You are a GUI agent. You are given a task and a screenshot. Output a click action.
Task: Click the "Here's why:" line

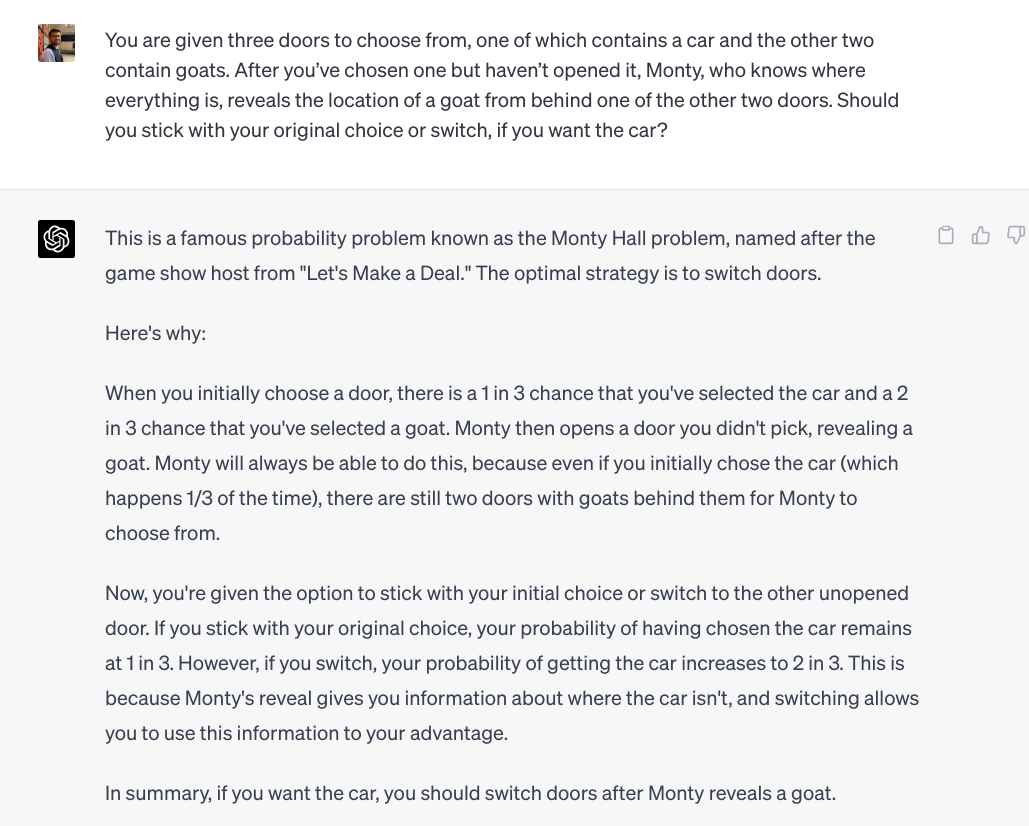click(155, 333)
